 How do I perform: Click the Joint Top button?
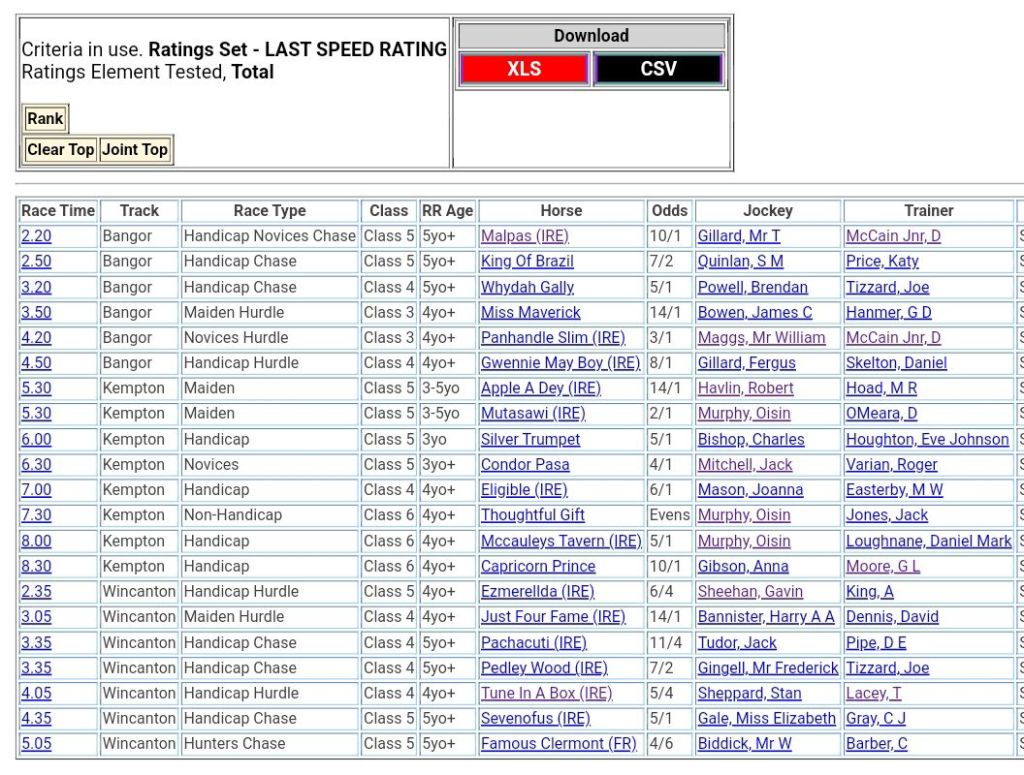point(135,150)
